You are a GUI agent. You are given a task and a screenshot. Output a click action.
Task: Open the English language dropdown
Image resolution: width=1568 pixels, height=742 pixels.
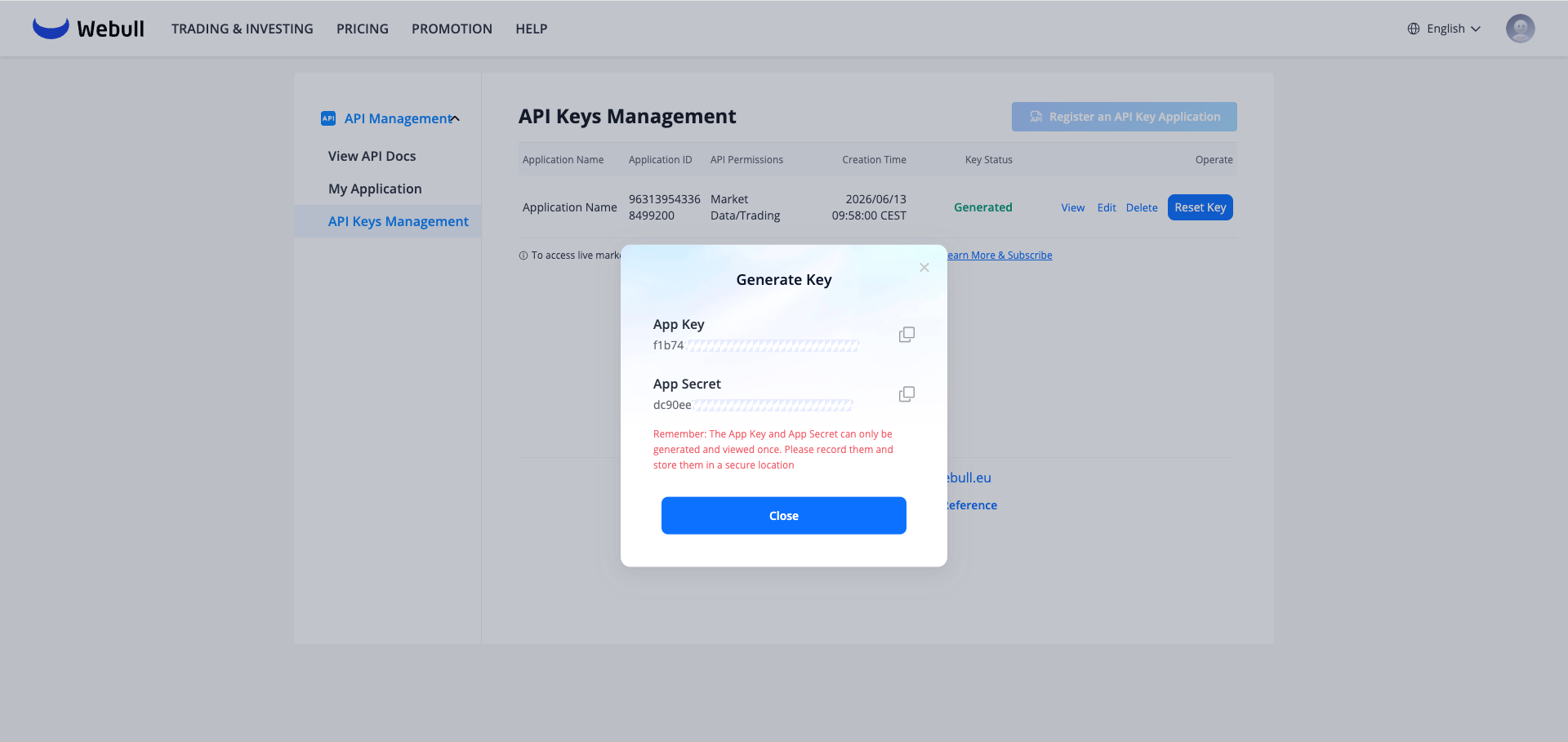[x=1444, y=29]
